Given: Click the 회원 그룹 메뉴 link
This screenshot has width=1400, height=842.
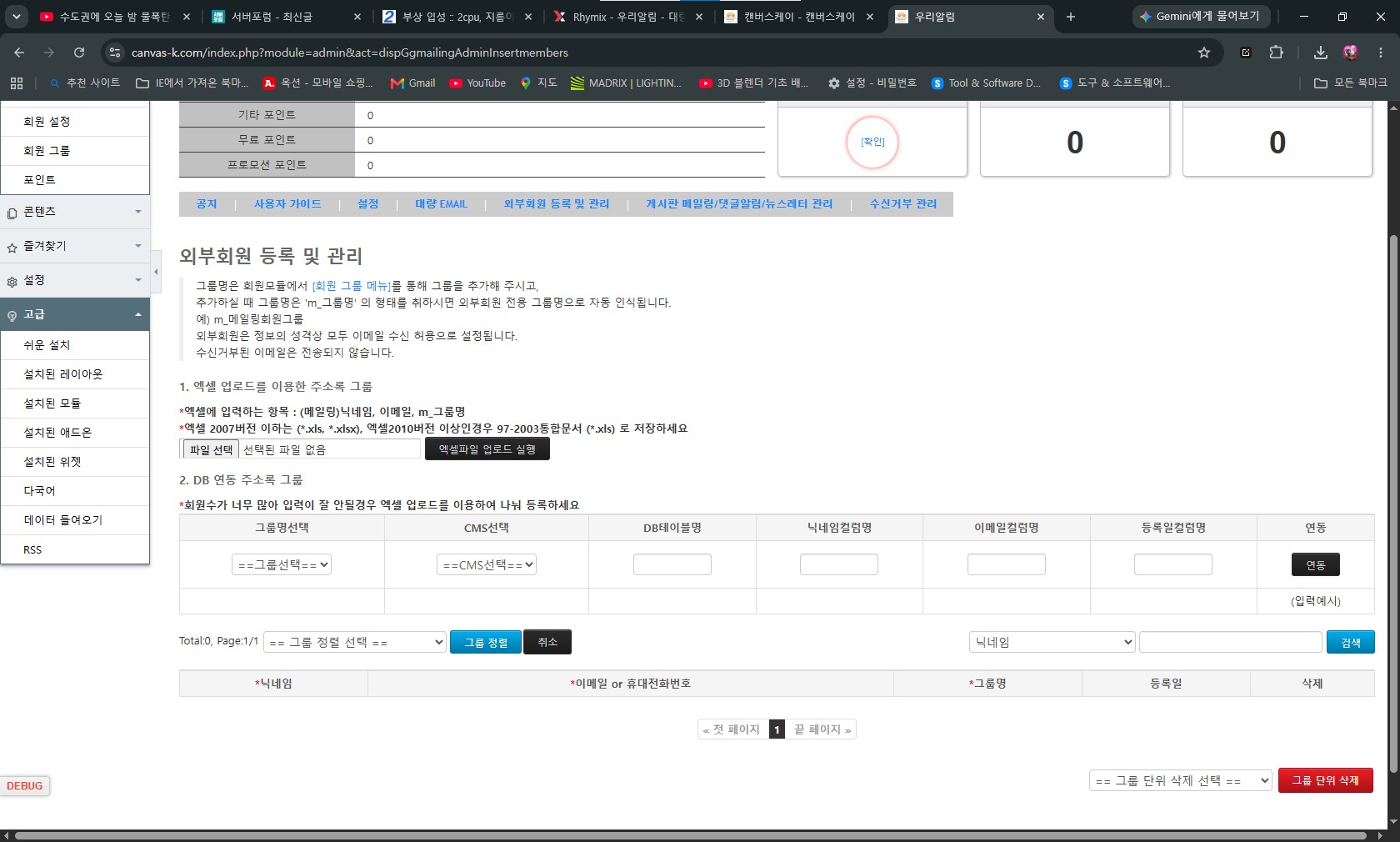Looking at the screenshot, I should click(x=352, y=285).
